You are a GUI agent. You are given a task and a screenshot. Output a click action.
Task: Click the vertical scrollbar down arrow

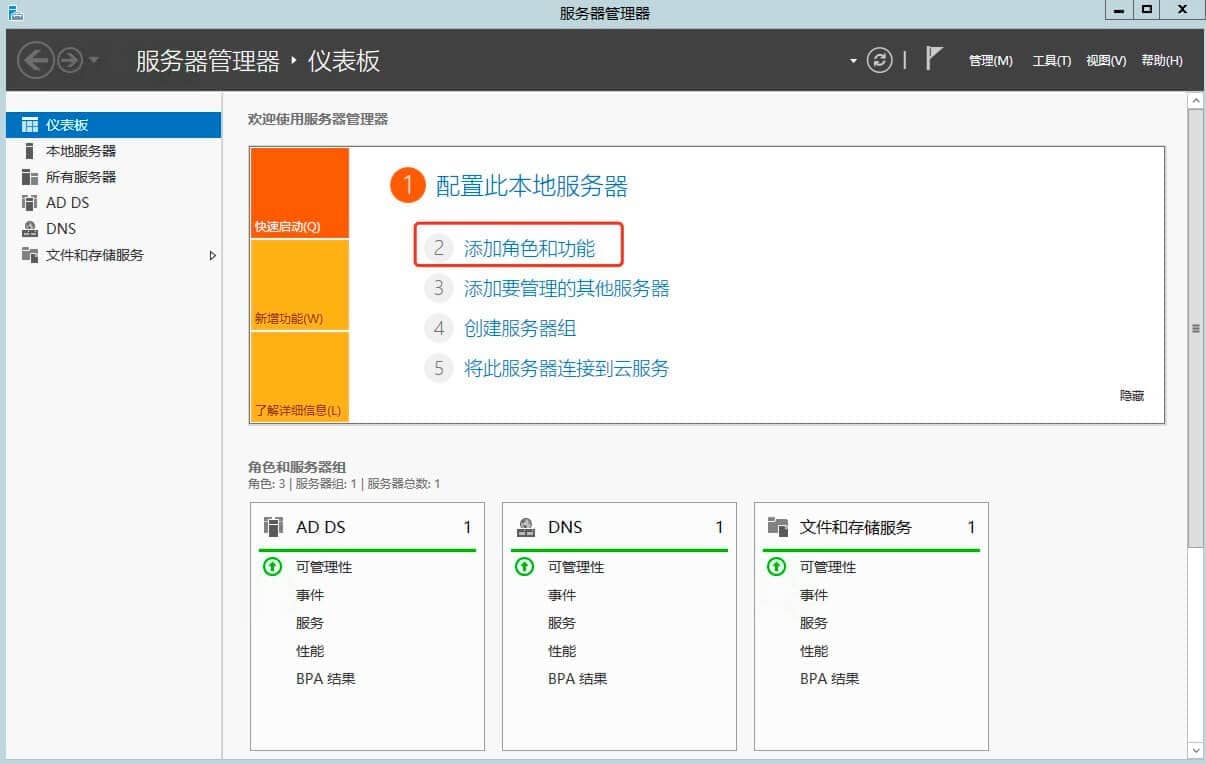click(x=1195, y=749)
